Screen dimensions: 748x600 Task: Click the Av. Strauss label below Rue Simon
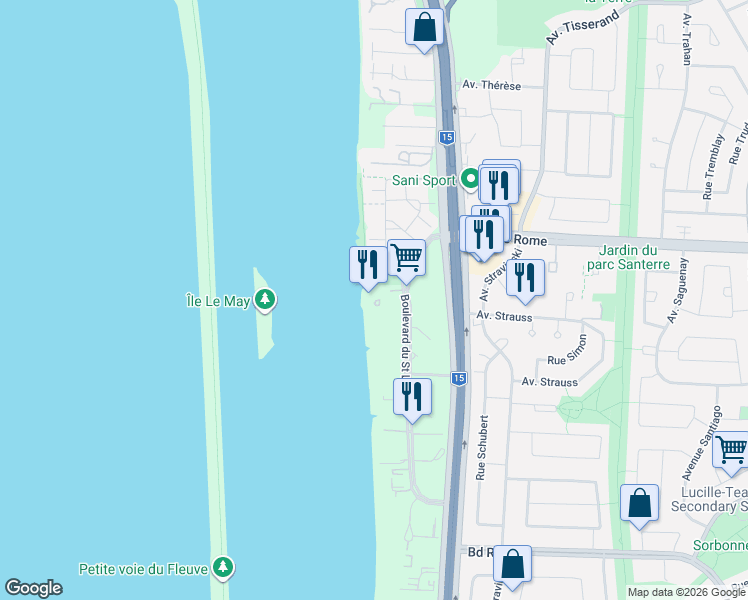click(x=550, y=382)
